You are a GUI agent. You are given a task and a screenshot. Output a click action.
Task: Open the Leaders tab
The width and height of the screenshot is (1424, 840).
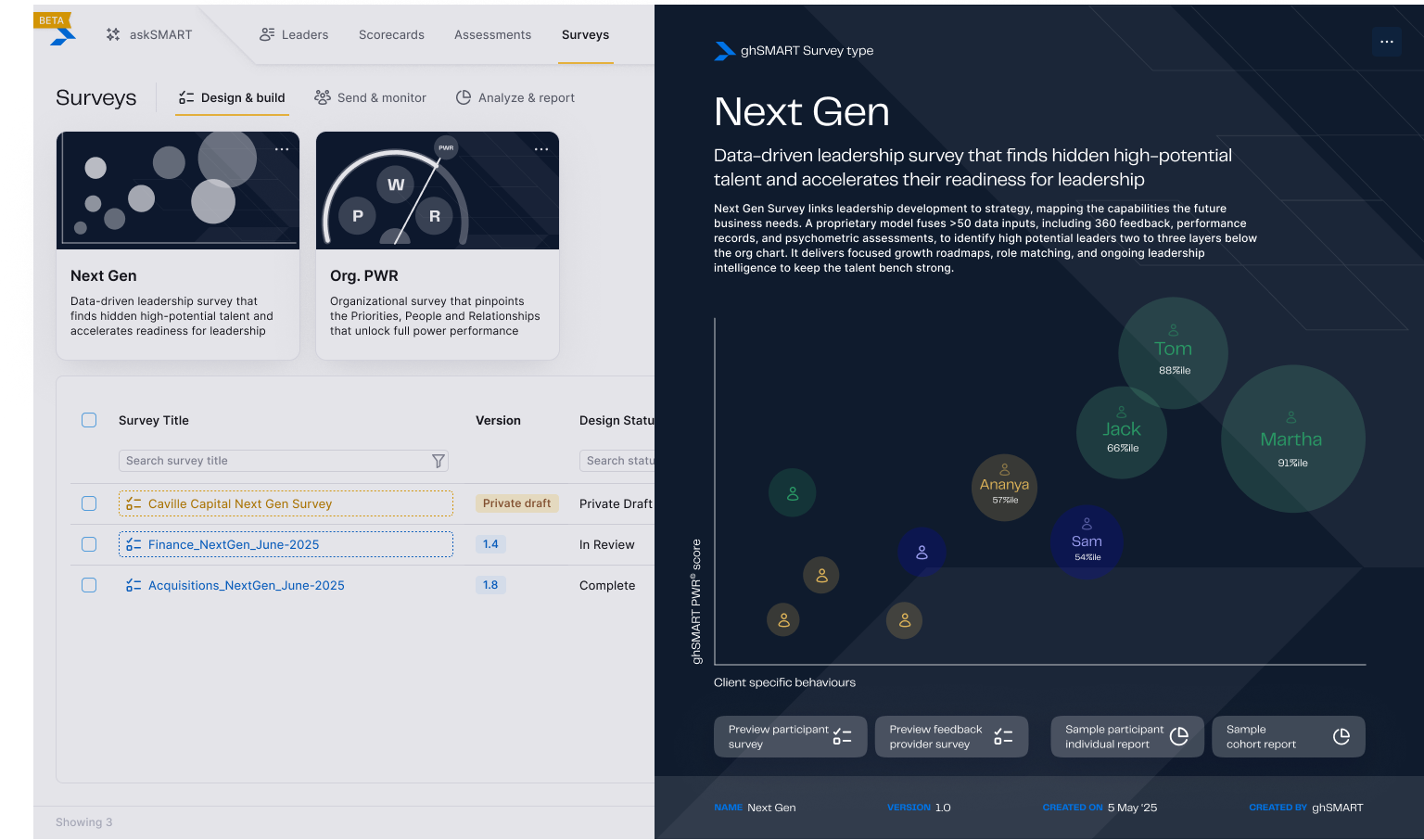[294, 34]
